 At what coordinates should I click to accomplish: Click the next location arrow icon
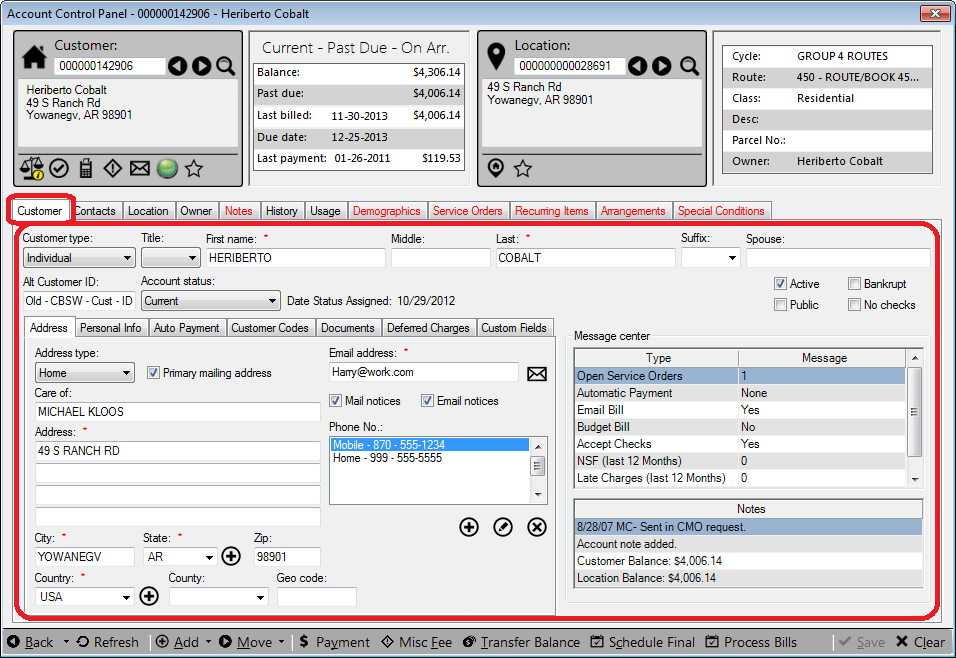click(x=662, y=66)
